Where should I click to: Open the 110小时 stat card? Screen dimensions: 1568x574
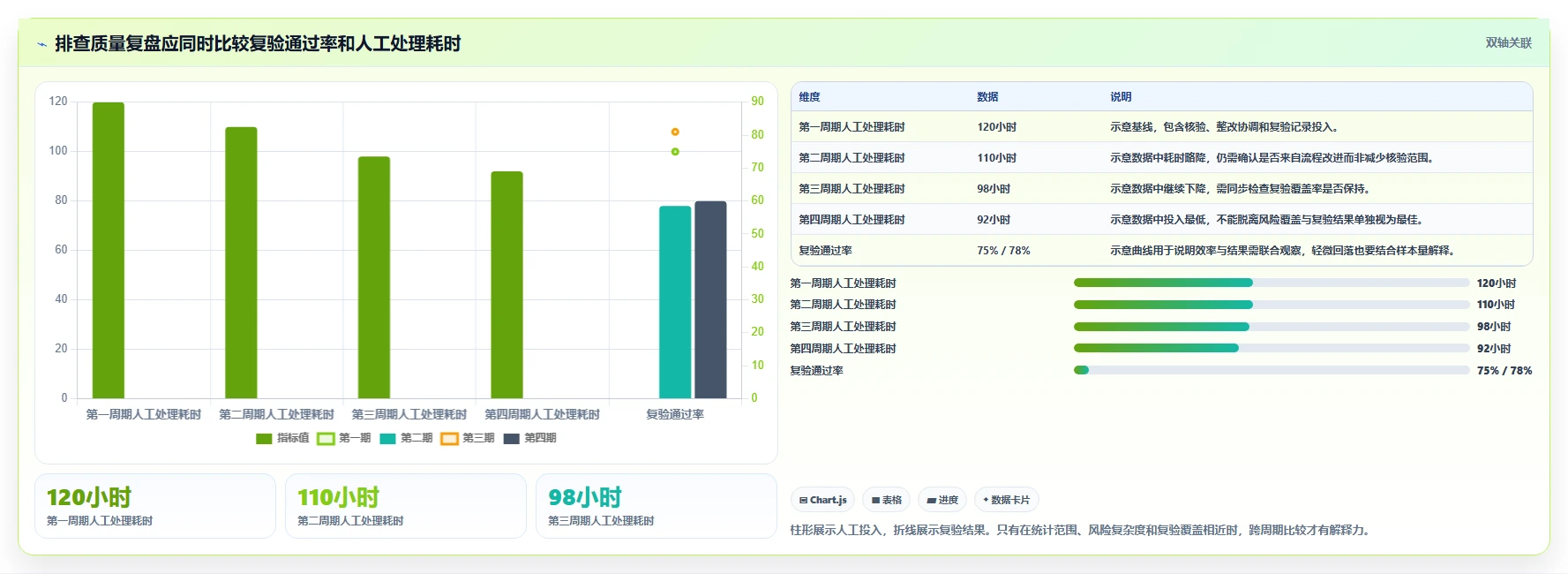(406, 506)
